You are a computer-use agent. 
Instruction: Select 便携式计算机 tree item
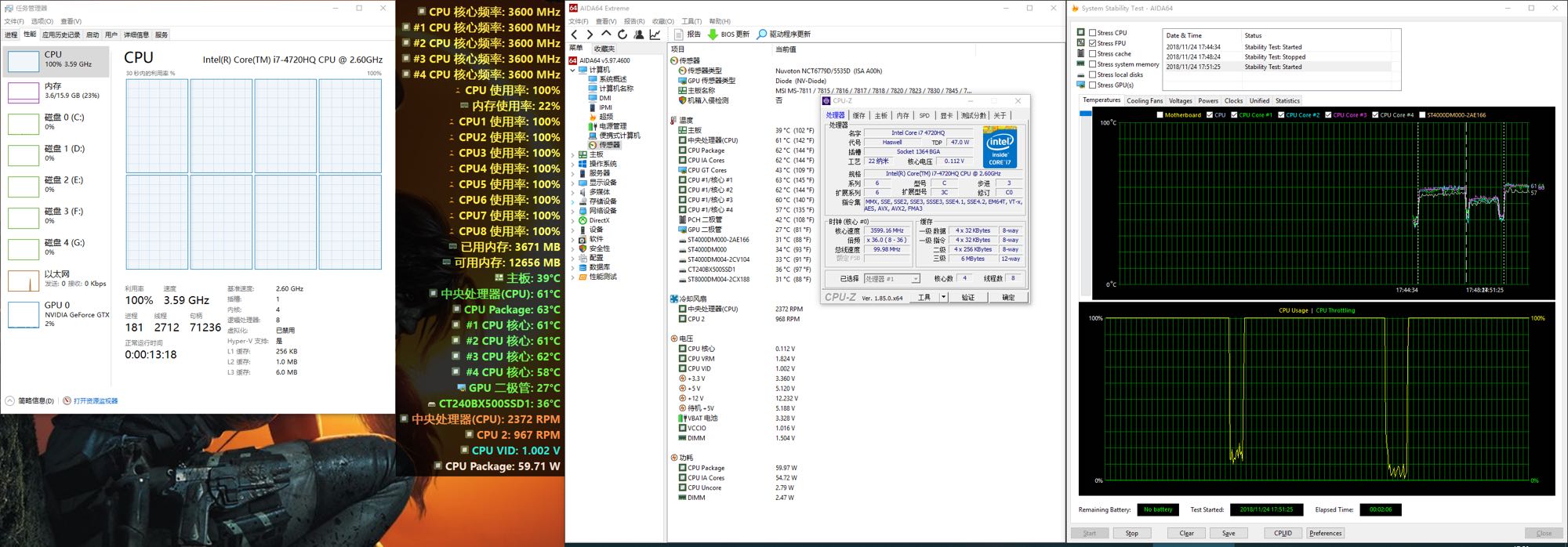coord(614,136)
